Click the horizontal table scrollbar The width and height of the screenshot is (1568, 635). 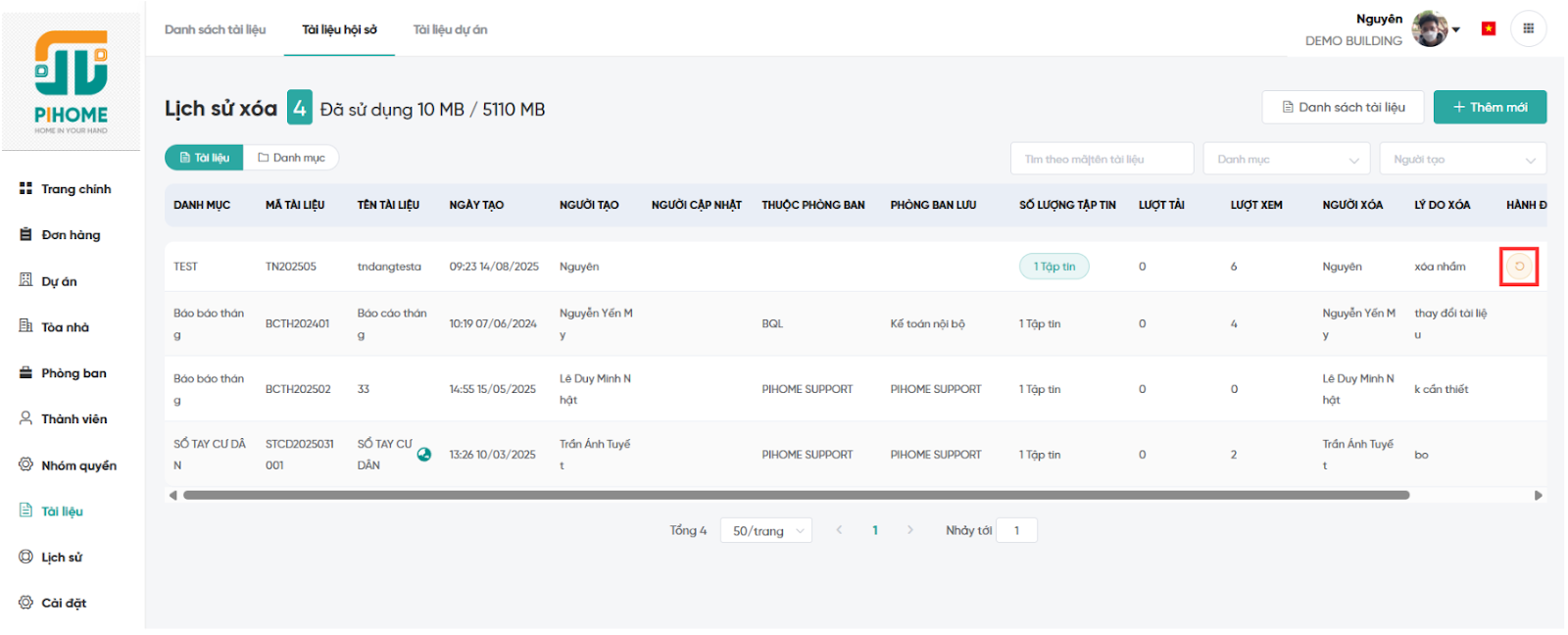coord(796,496)
